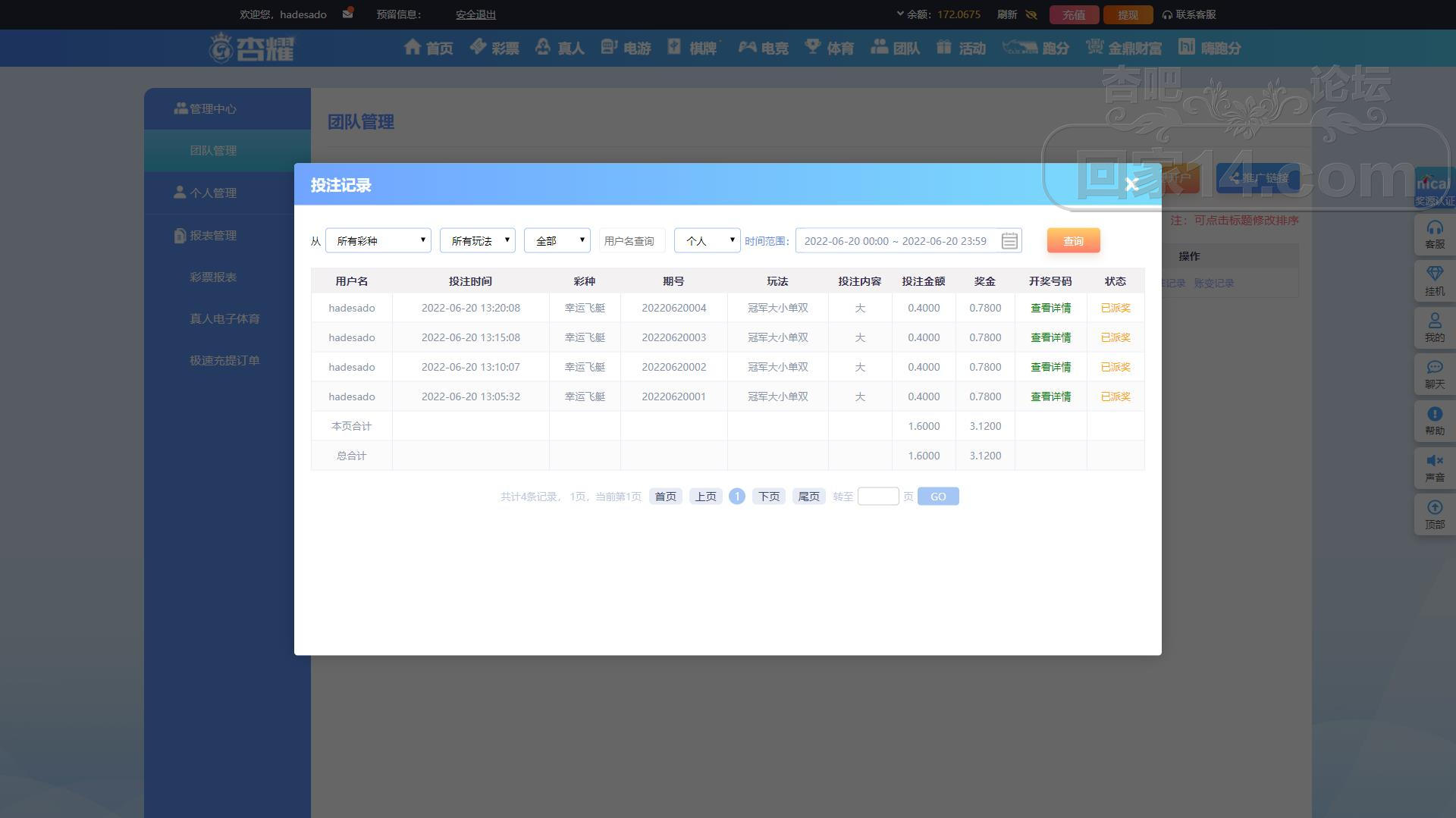Image resolution: width=1456 pixels, height=818 pixels.
Task: Go to 下页 next page
Action: click(769, 497)
